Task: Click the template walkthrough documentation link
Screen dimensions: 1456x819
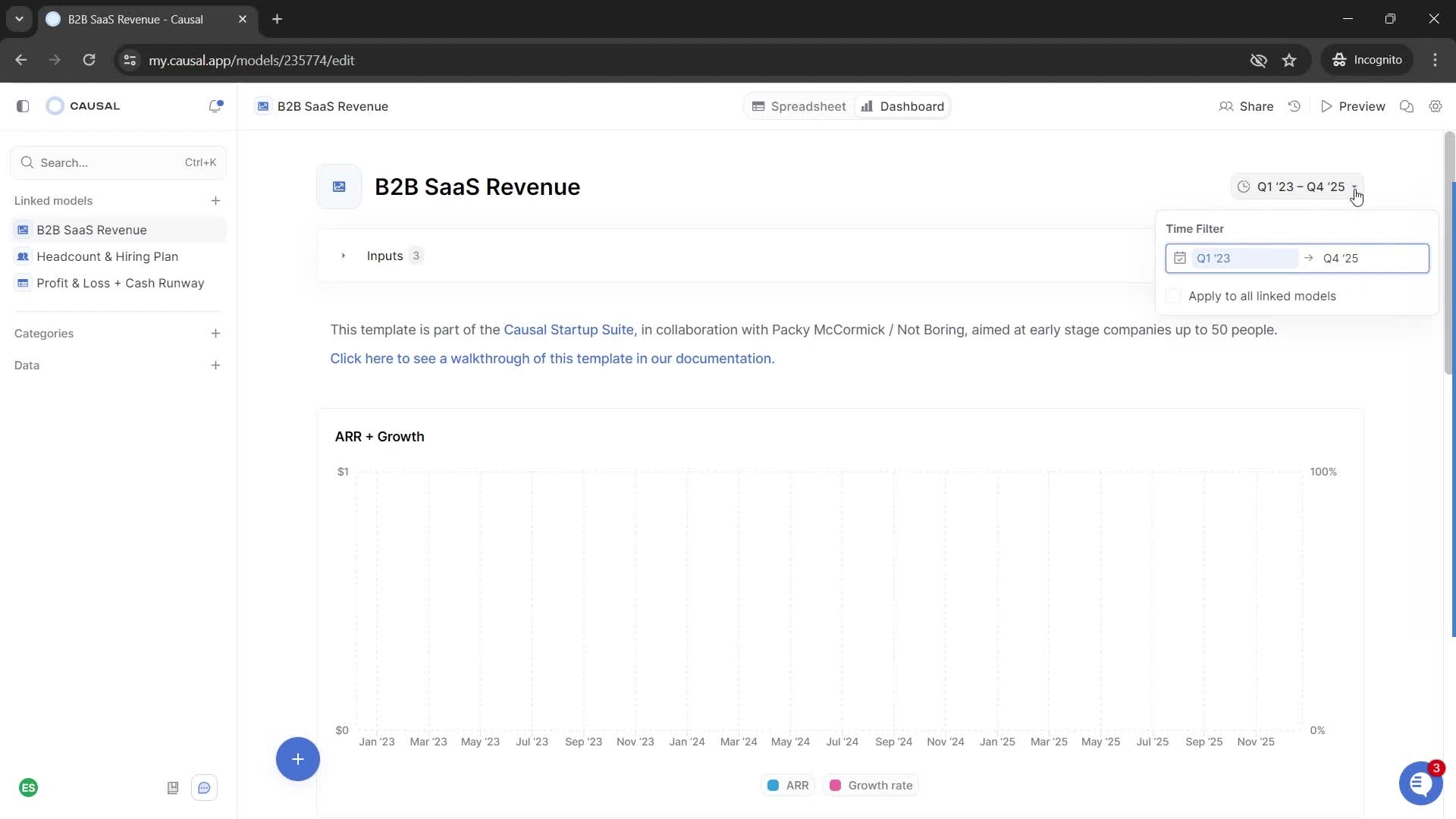Action: [552, 358]
